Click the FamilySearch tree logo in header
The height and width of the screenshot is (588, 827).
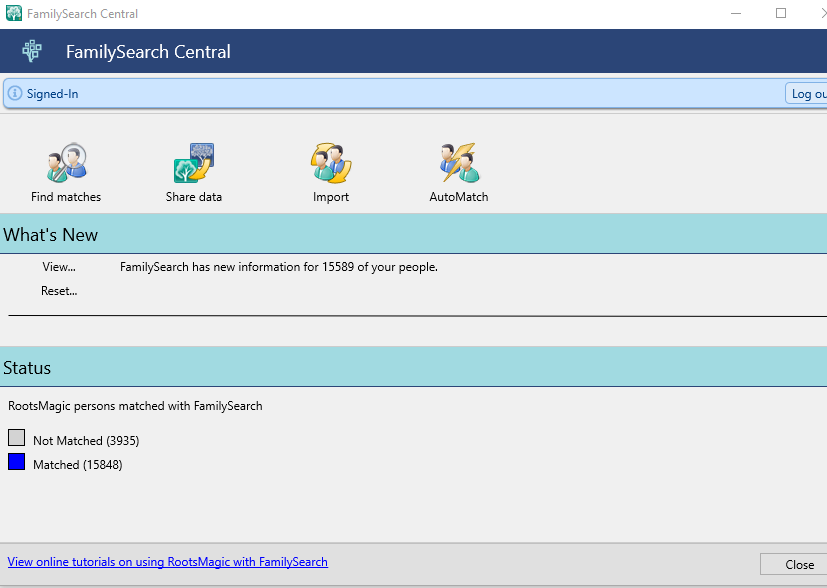click(x=32, y=51)
